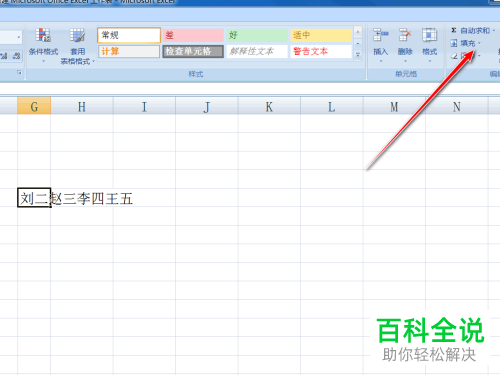Image resolution: width=500 pixels, height=375 pixels.
Task: Select column N header
Action: point(457,106)
